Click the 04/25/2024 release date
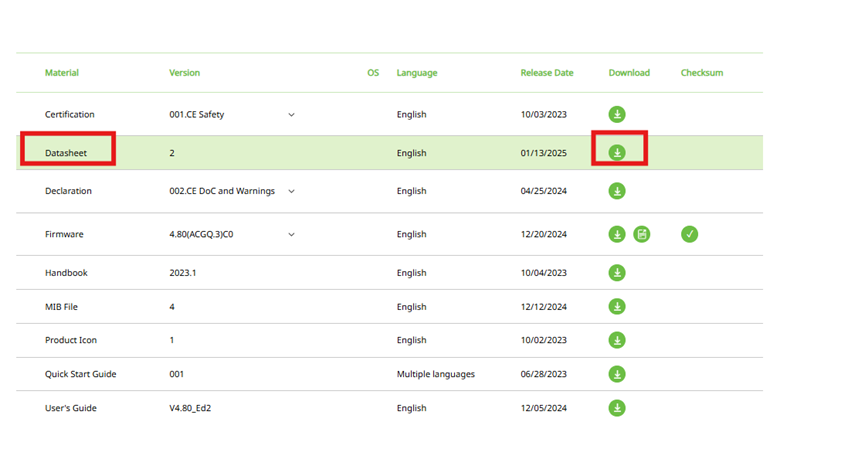Viewport: 865px width, 466px height. click(543, 191)
